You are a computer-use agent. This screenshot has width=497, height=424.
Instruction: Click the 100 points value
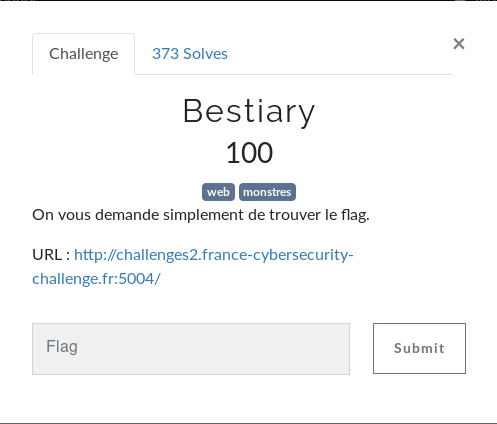pyautogui.click(x=249, y=153)
